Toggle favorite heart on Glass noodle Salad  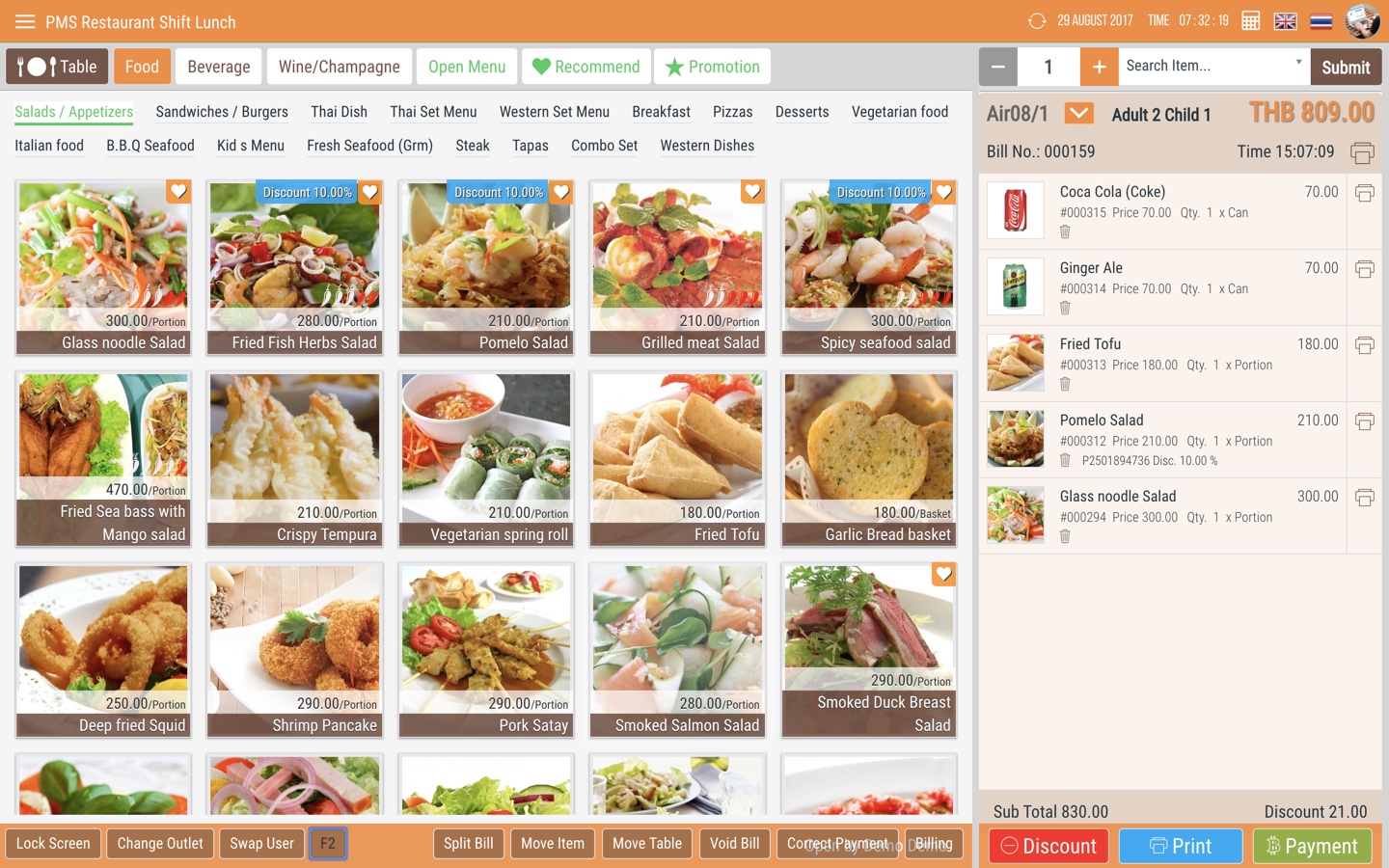coord(177,191)
